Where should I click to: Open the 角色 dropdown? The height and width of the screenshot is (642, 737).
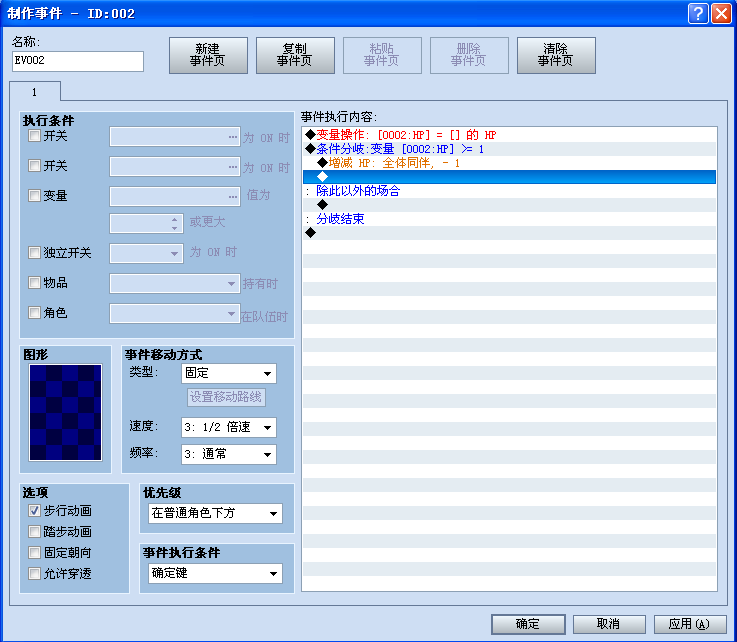coord(175,313)
